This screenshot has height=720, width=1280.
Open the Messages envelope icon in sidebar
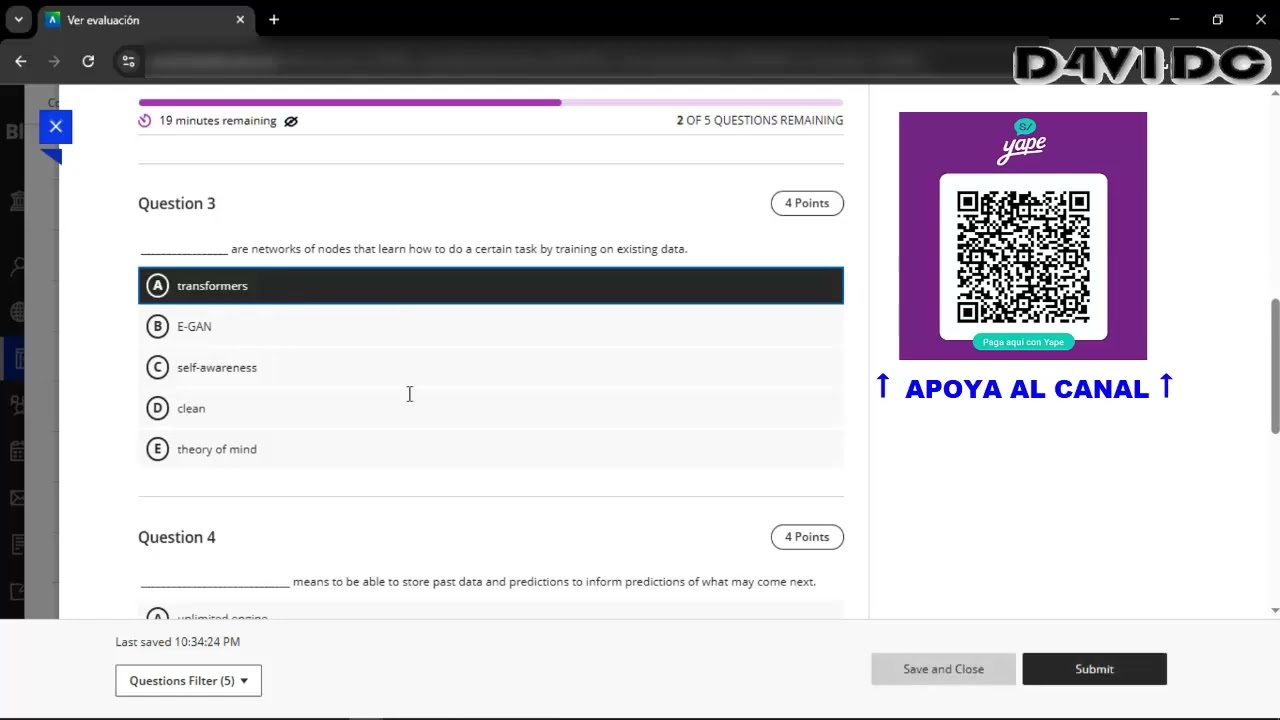pos(18,497)
